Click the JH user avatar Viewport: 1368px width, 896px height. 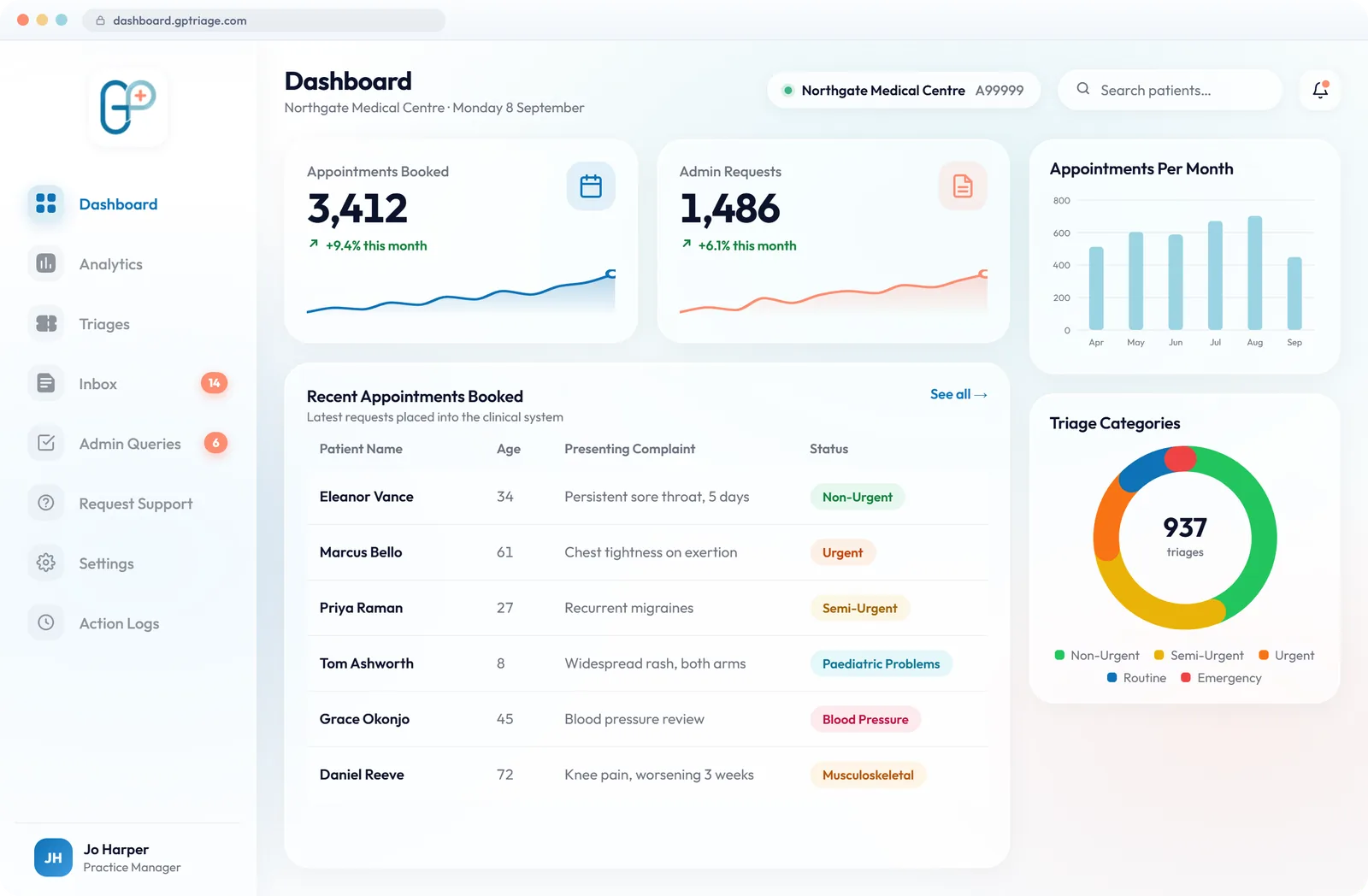coord(53,858)
